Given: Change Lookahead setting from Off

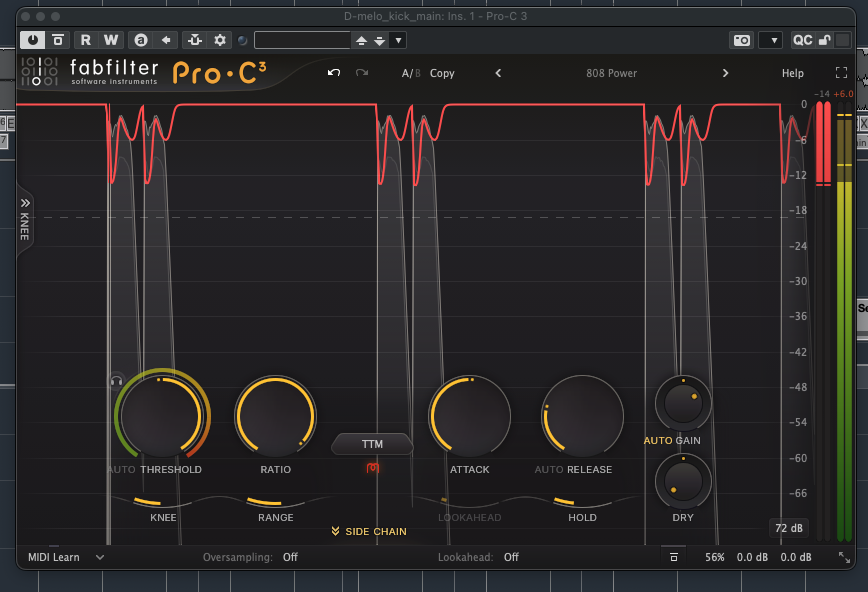Looking at the screenshot, I should click(511, 557).
